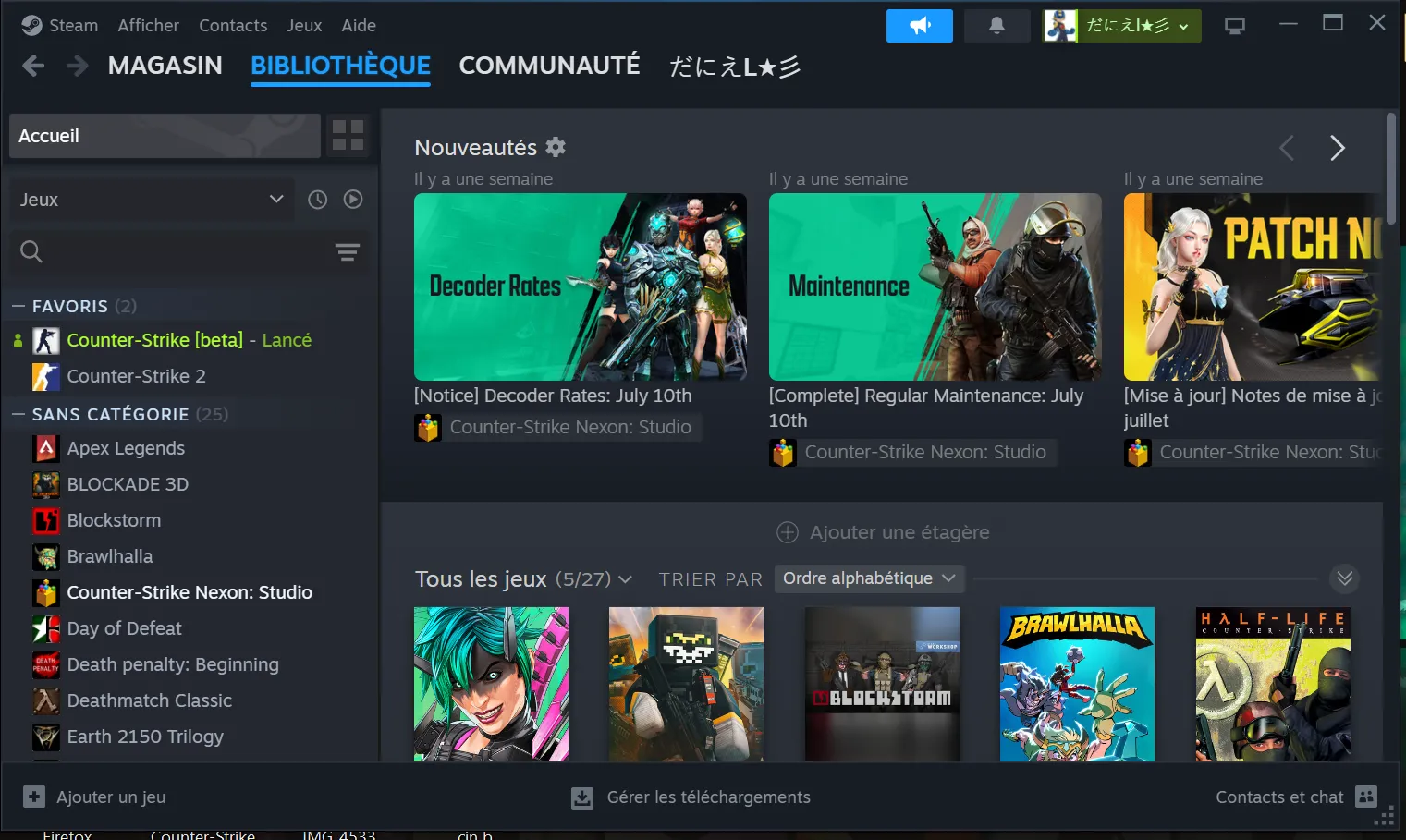Go back with the left arrow
The width and height of the screenshot is (1406, 840).
click(x=33, y=66)
